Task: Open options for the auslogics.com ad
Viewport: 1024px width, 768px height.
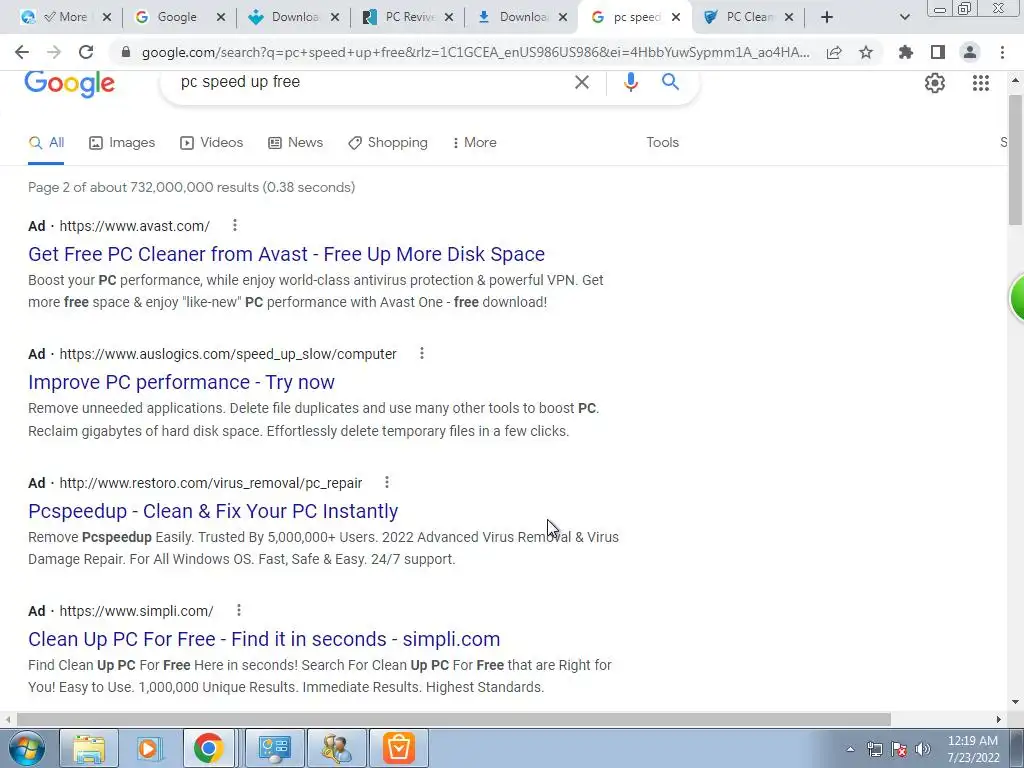Action: point(422,353)
